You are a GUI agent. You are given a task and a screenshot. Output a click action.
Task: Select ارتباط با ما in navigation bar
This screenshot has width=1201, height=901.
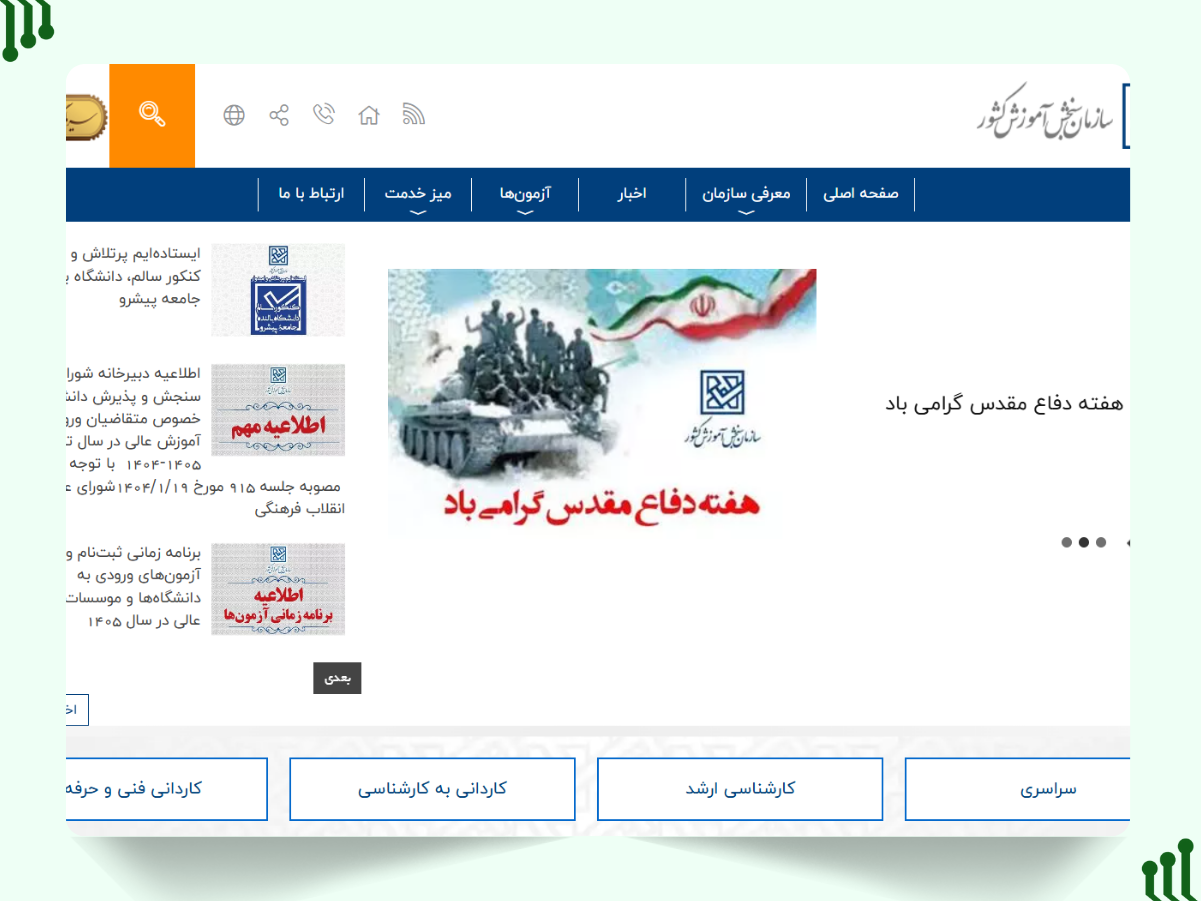[x=311, y=194]
